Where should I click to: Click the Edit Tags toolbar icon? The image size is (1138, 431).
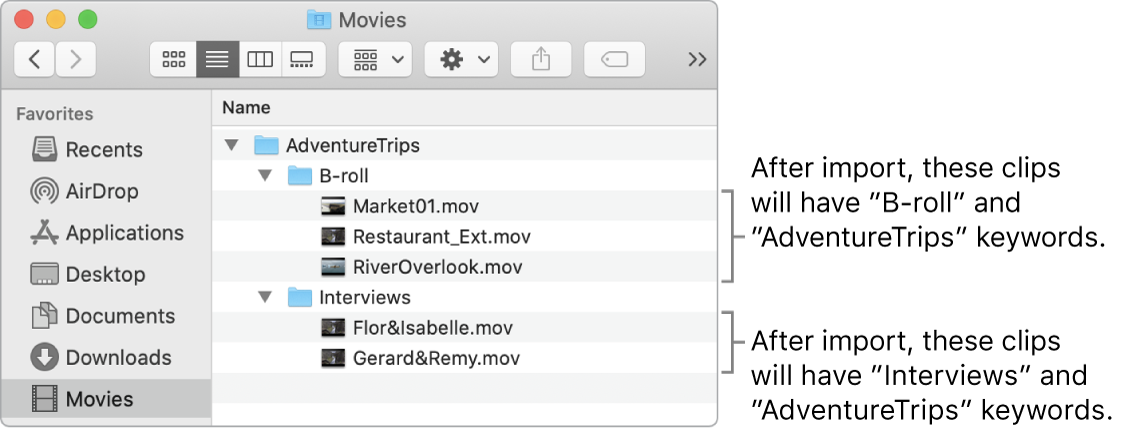click(x=614, y=60)
